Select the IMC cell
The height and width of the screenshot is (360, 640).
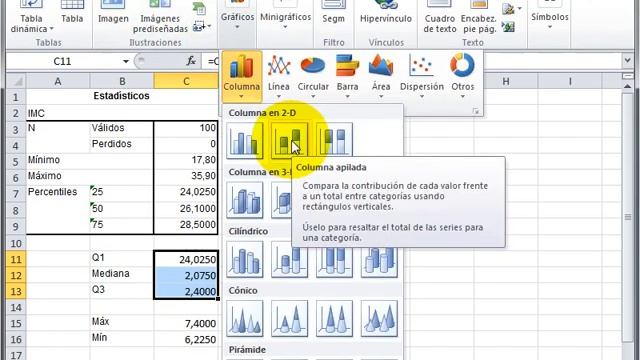coord(58,113)
